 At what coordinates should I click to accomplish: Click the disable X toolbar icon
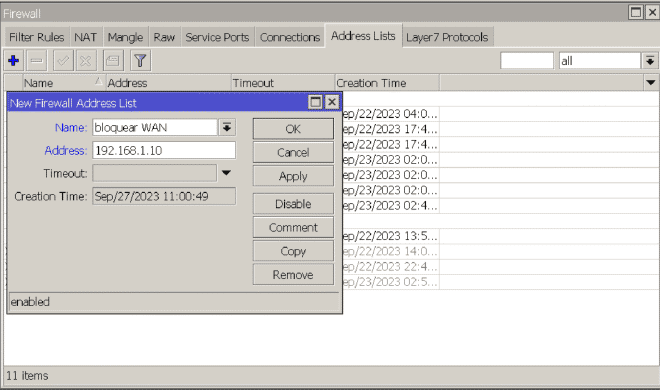(86, 61)
